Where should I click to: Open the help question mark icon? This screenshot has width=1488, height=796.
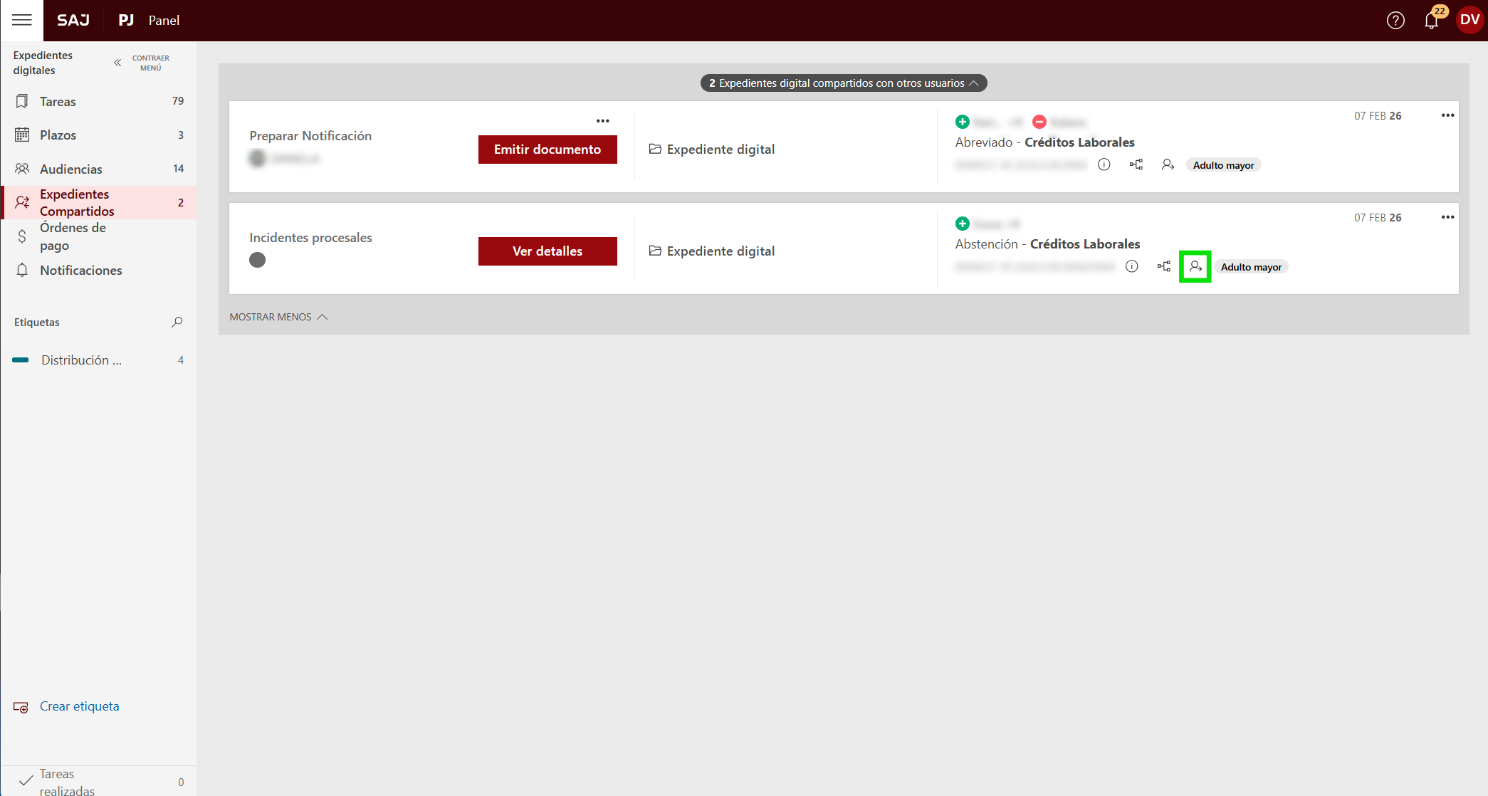pyautogui.click(x=1395, y=20)
